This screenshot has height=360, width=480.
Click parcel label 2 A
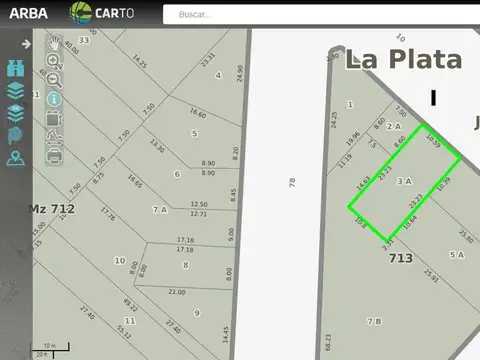point(394,127)
